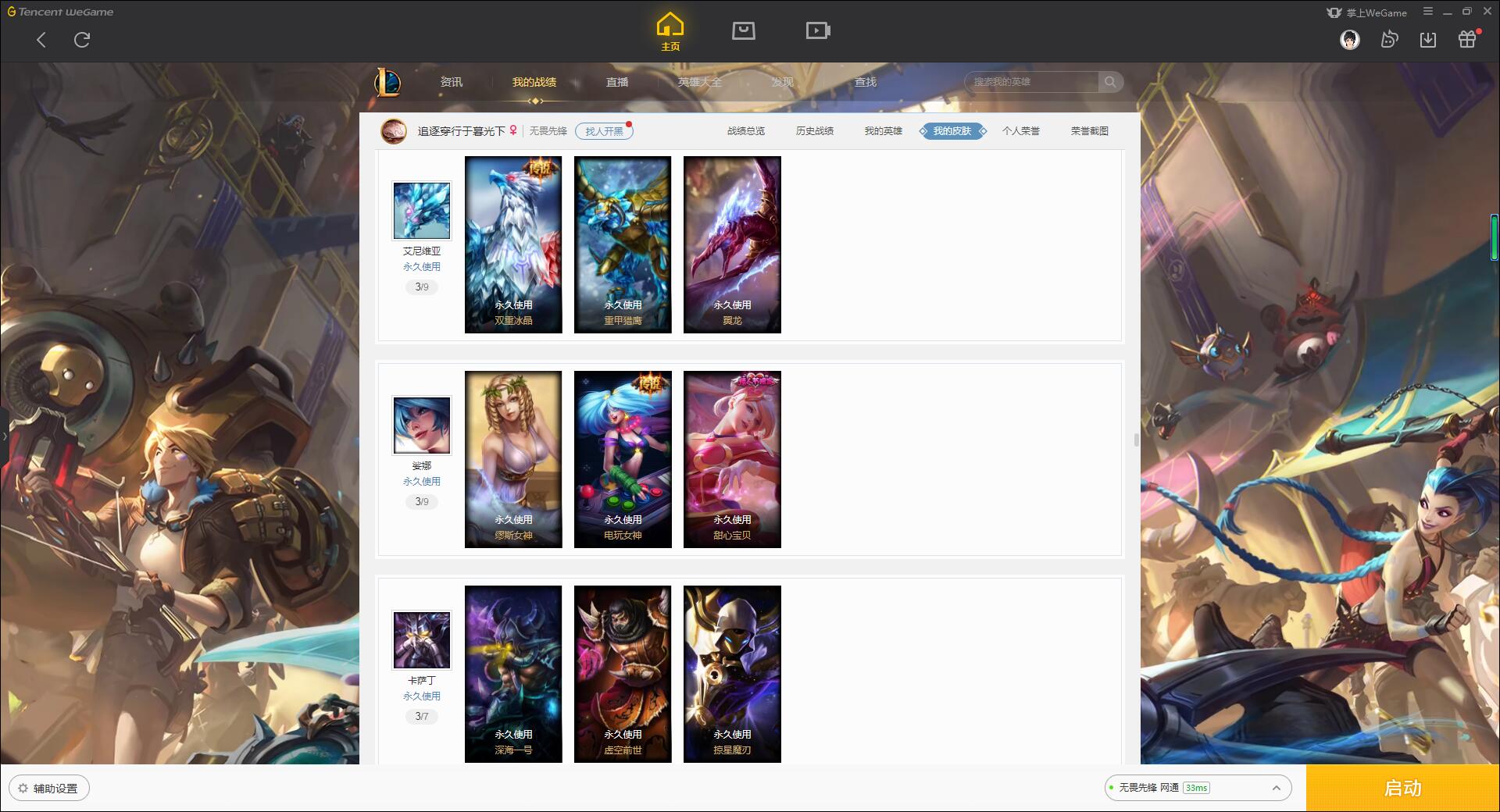Image resolution: width=1500 pixels, height=812 pixels.
Task: Open the 深海一号 skin card
Action: point(513,674)
